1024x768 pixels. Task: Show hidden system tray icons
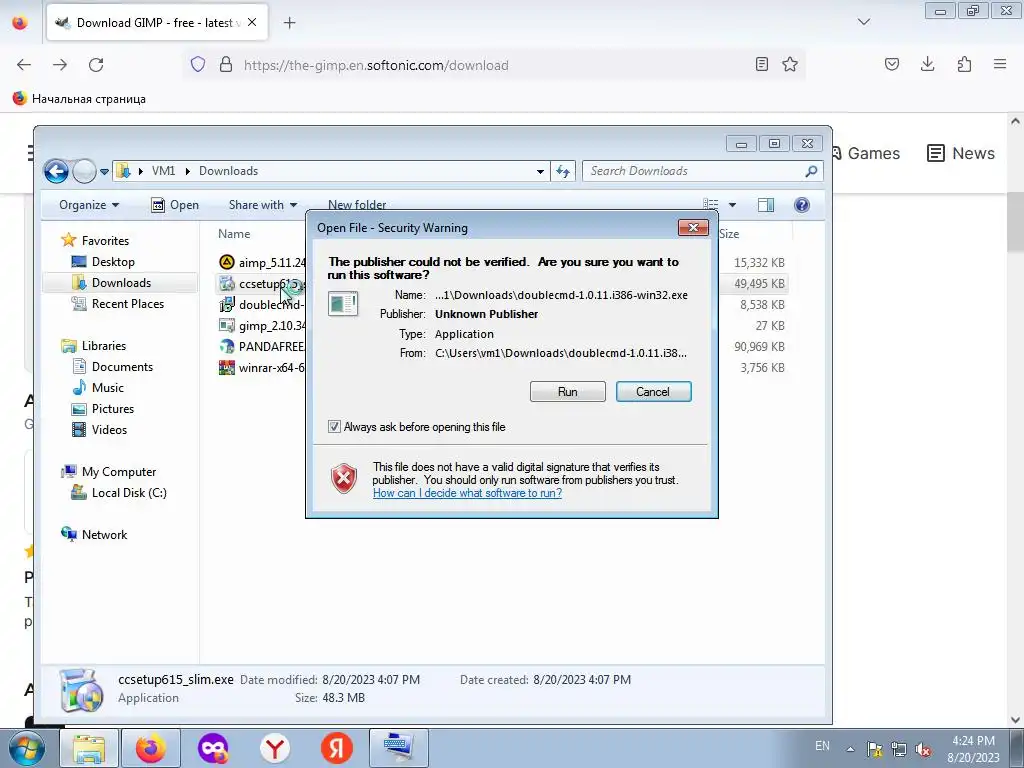click(850, 749)
